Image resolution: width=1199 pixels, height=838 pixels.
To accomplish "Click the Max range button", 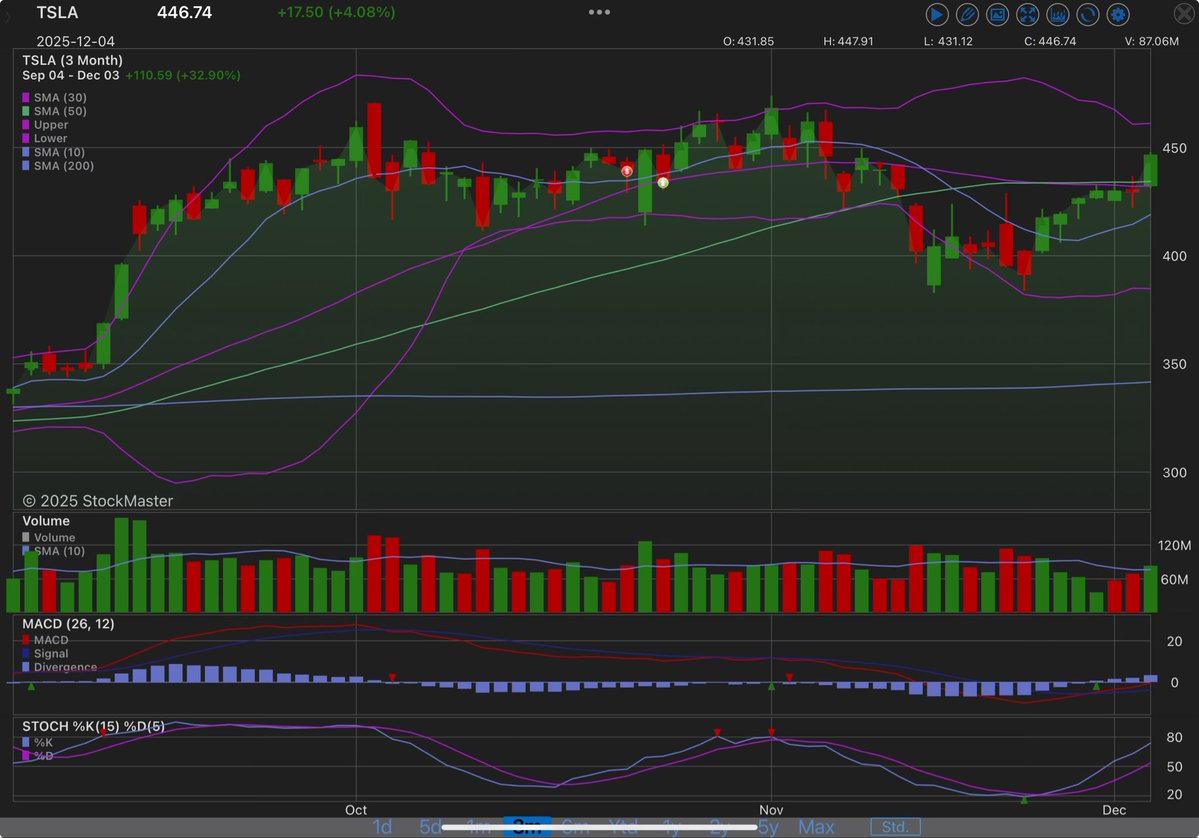I will (817, 827).
